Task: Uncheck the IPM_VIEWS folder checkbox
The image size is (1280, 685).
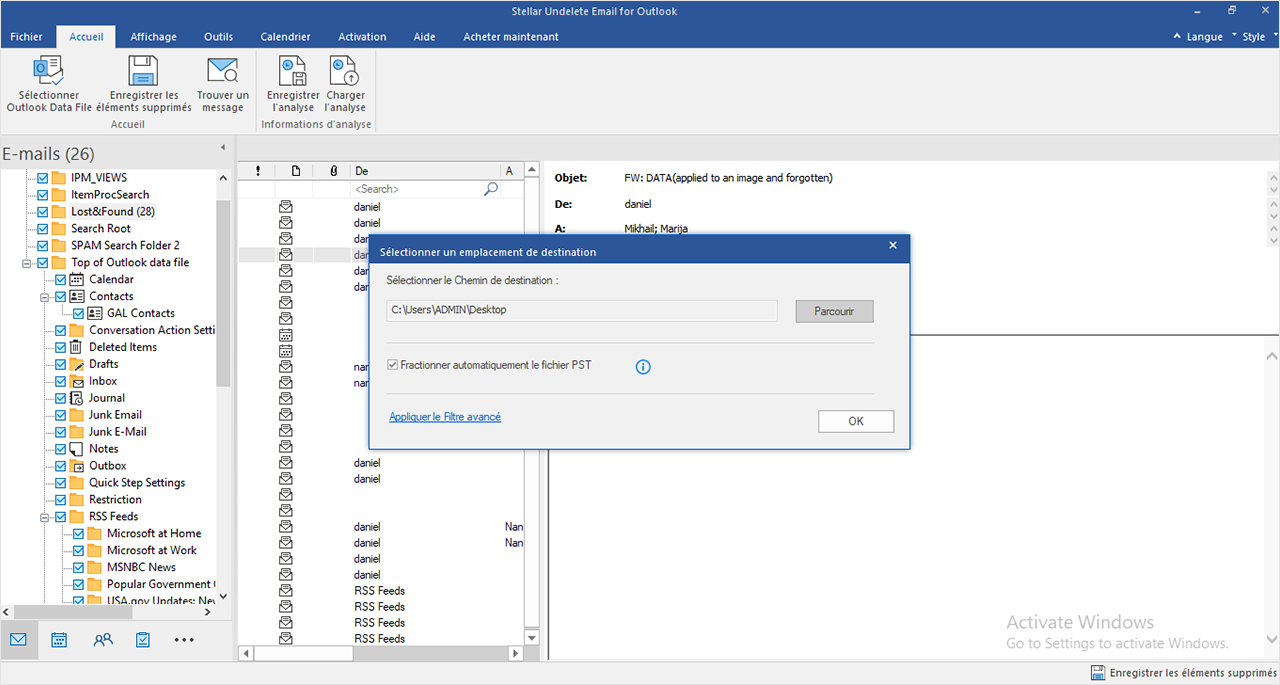Action: (42, 178)
